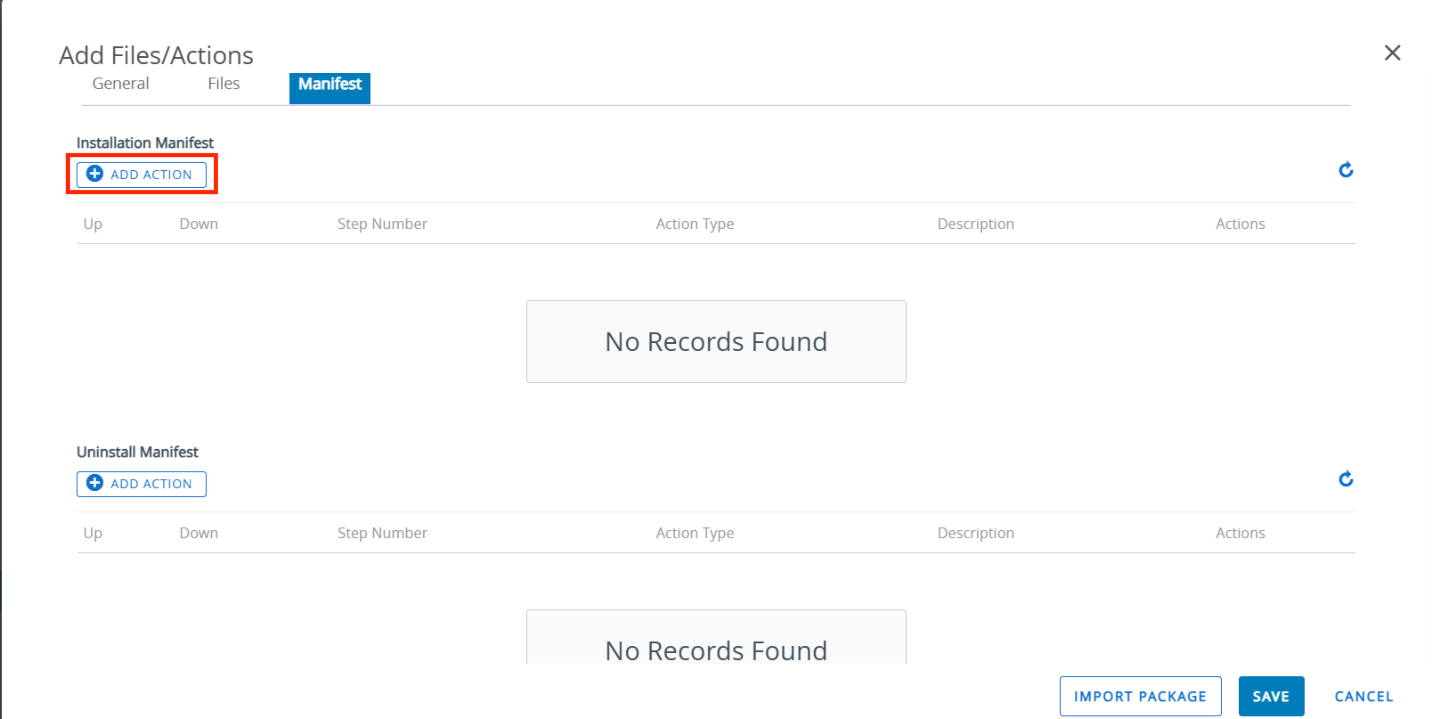This screenshot has width=1432, height=719.
Task: Click the Import Package button
Action: coord(1140,696)
